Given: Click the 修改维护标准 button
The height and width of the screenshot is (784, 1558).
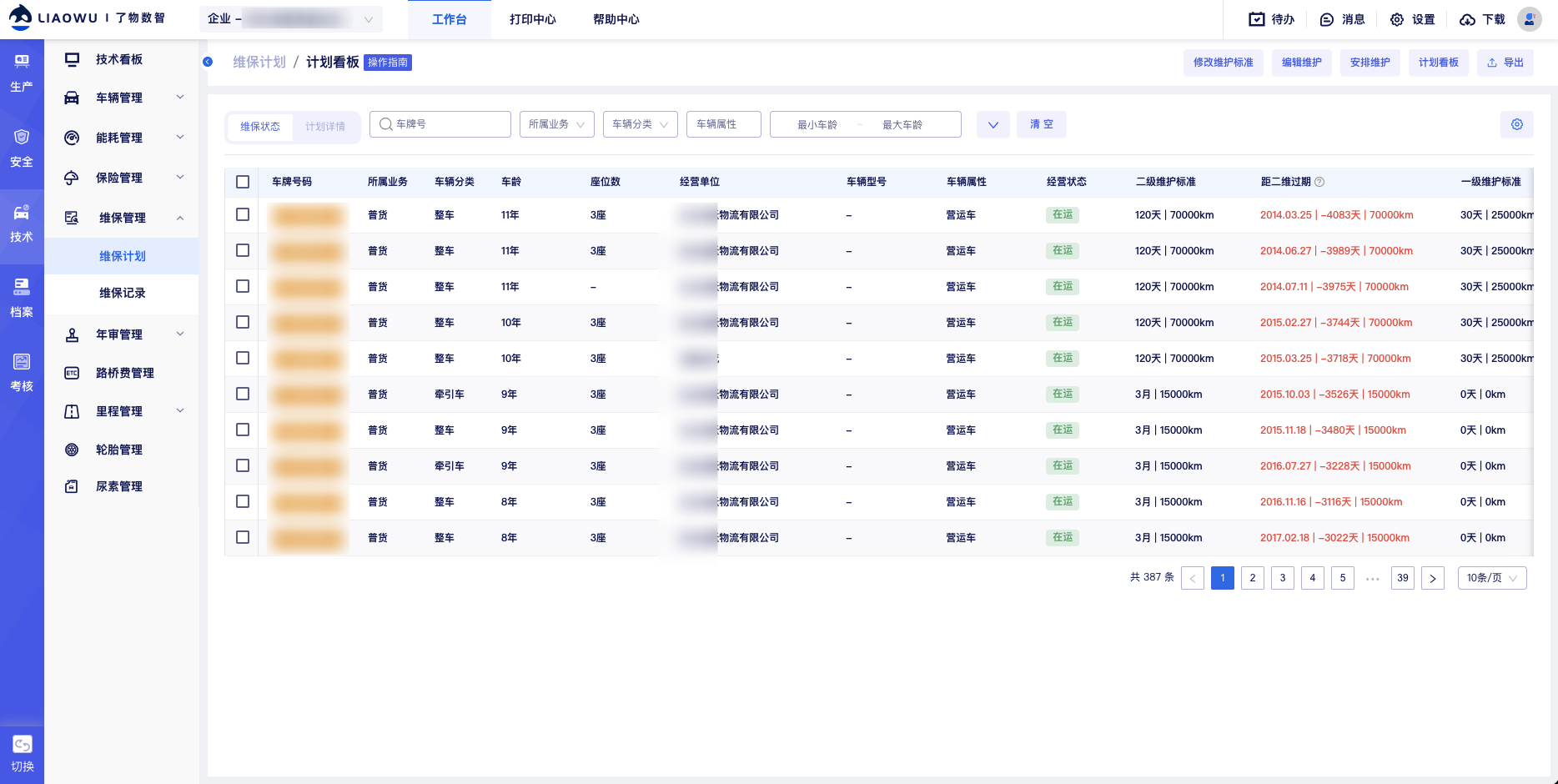Looking at the screenshot, I should point(1223,63).
